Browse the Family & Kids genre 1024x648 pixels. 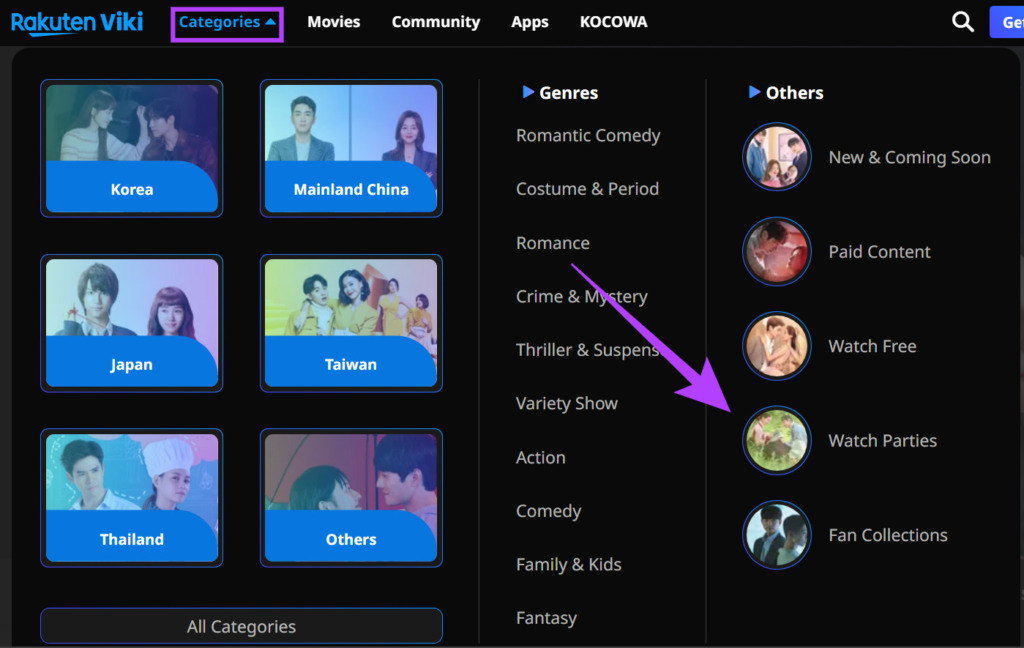pyautogui.click(x=568, y=565)
